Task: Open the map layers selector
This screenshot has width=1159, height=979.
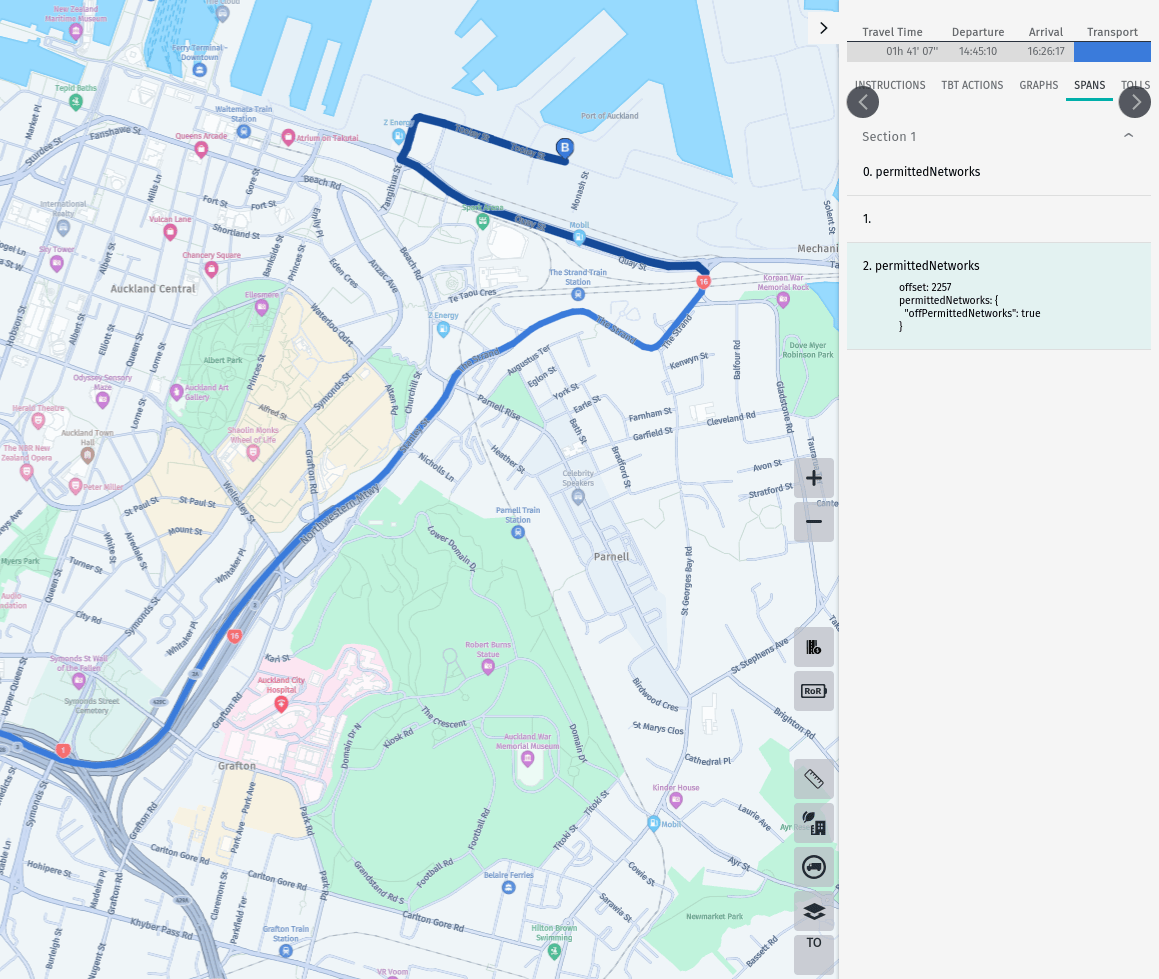Action: (x=813, y=911)
